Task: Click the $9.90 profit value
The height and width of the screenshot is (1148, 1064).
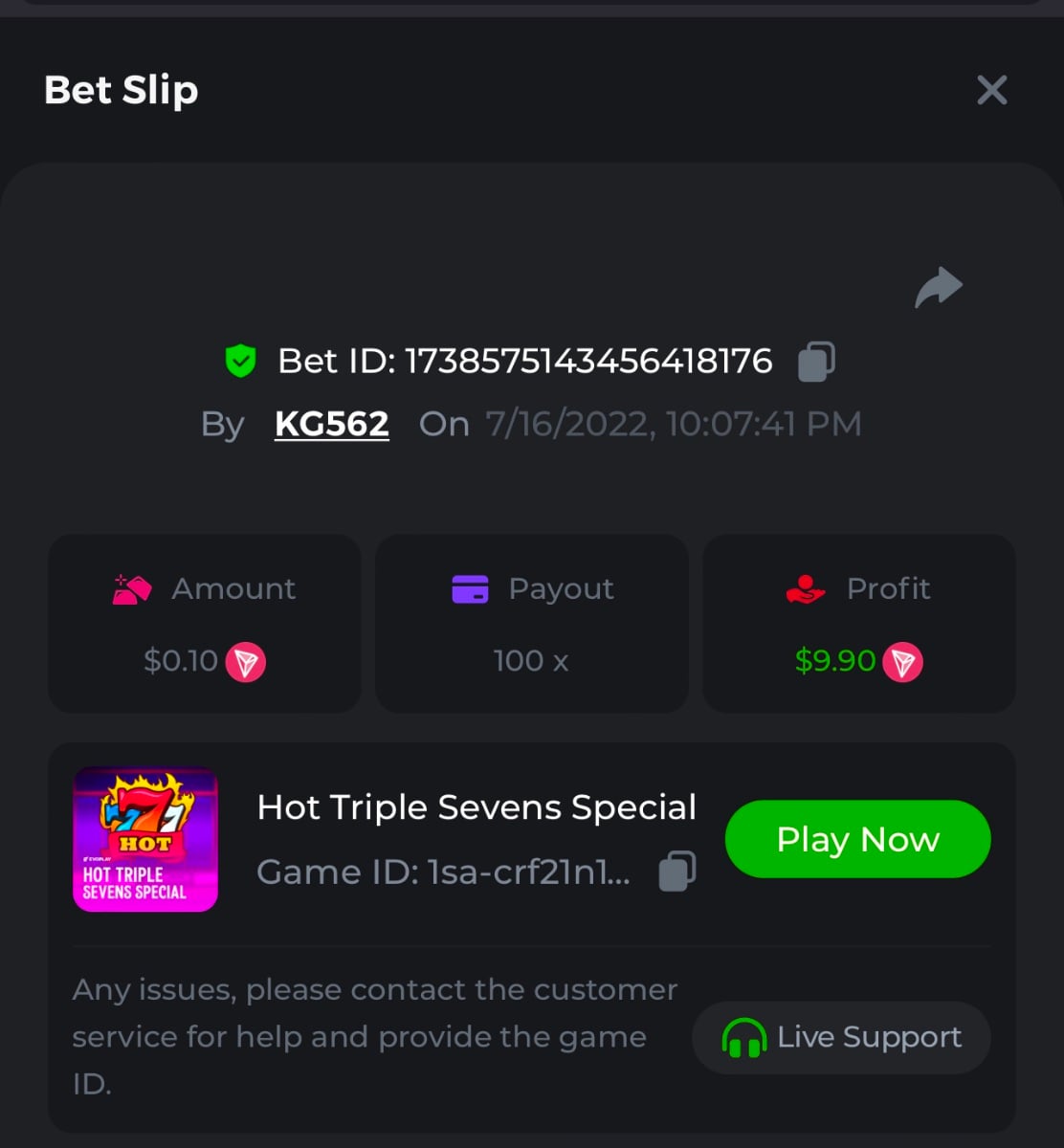Action: coord(835,661)
